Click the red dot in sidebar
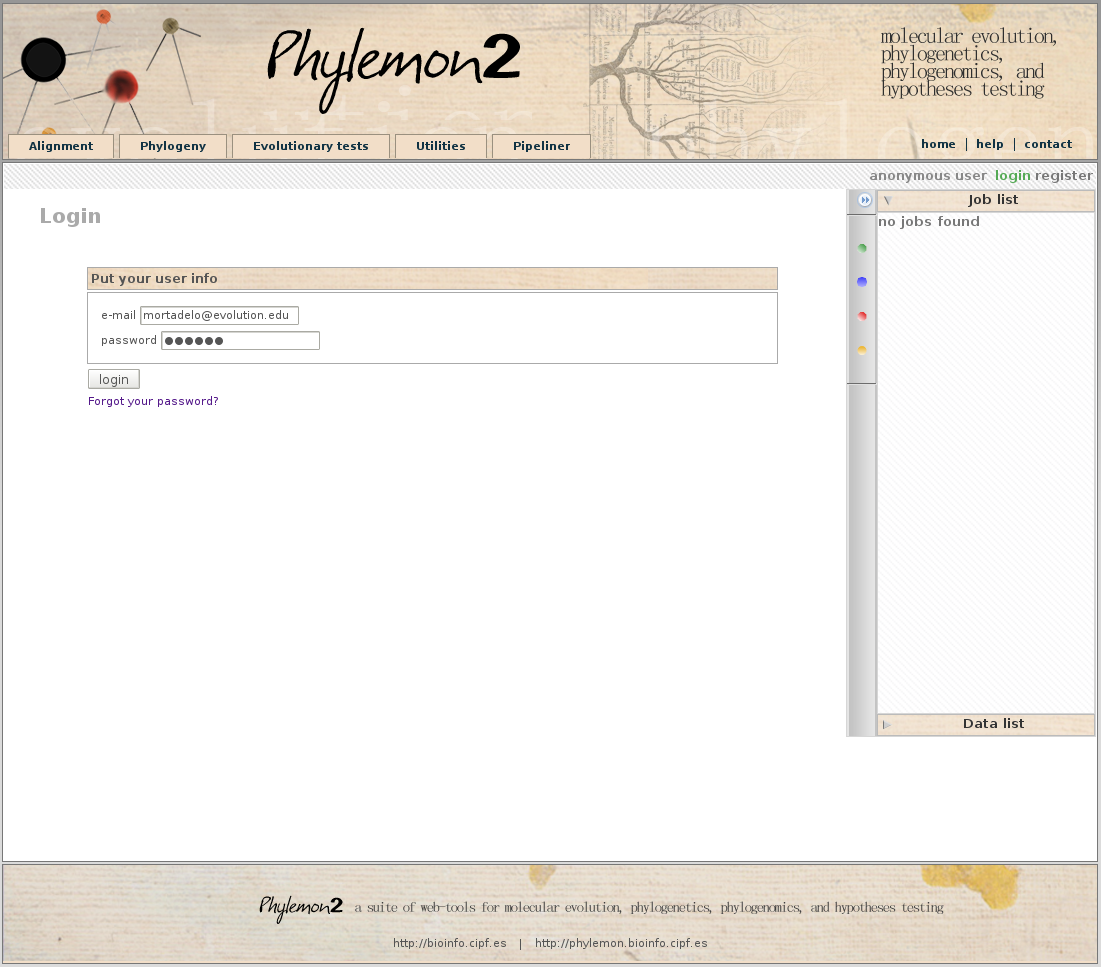Viewport: 1101px width, 967px height. tap(862, 316)
